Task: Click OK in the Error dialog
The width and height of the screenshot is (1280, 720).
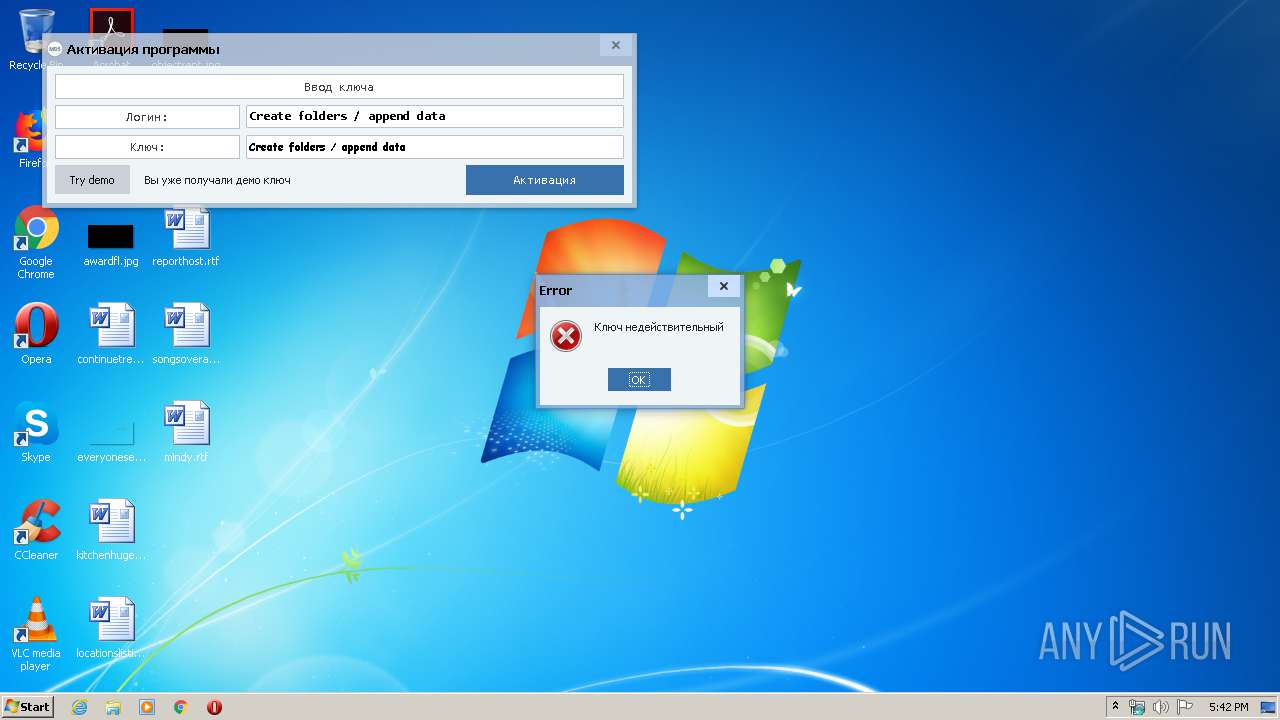Action: (639, 379)
